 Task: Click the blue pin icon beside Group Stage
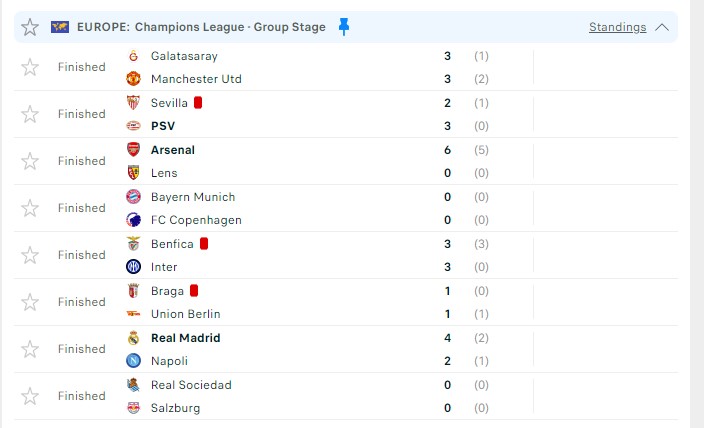click(x=344, y=27)
